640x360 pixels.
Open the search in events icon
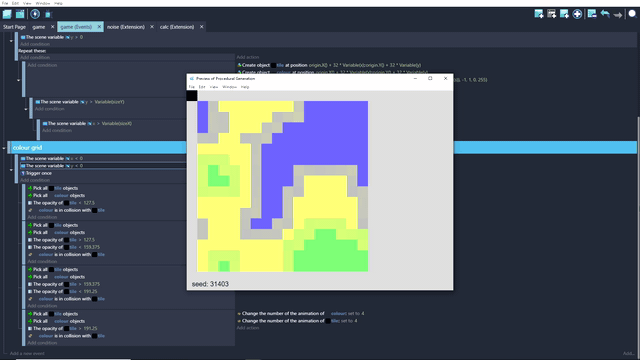click(632, 14)
